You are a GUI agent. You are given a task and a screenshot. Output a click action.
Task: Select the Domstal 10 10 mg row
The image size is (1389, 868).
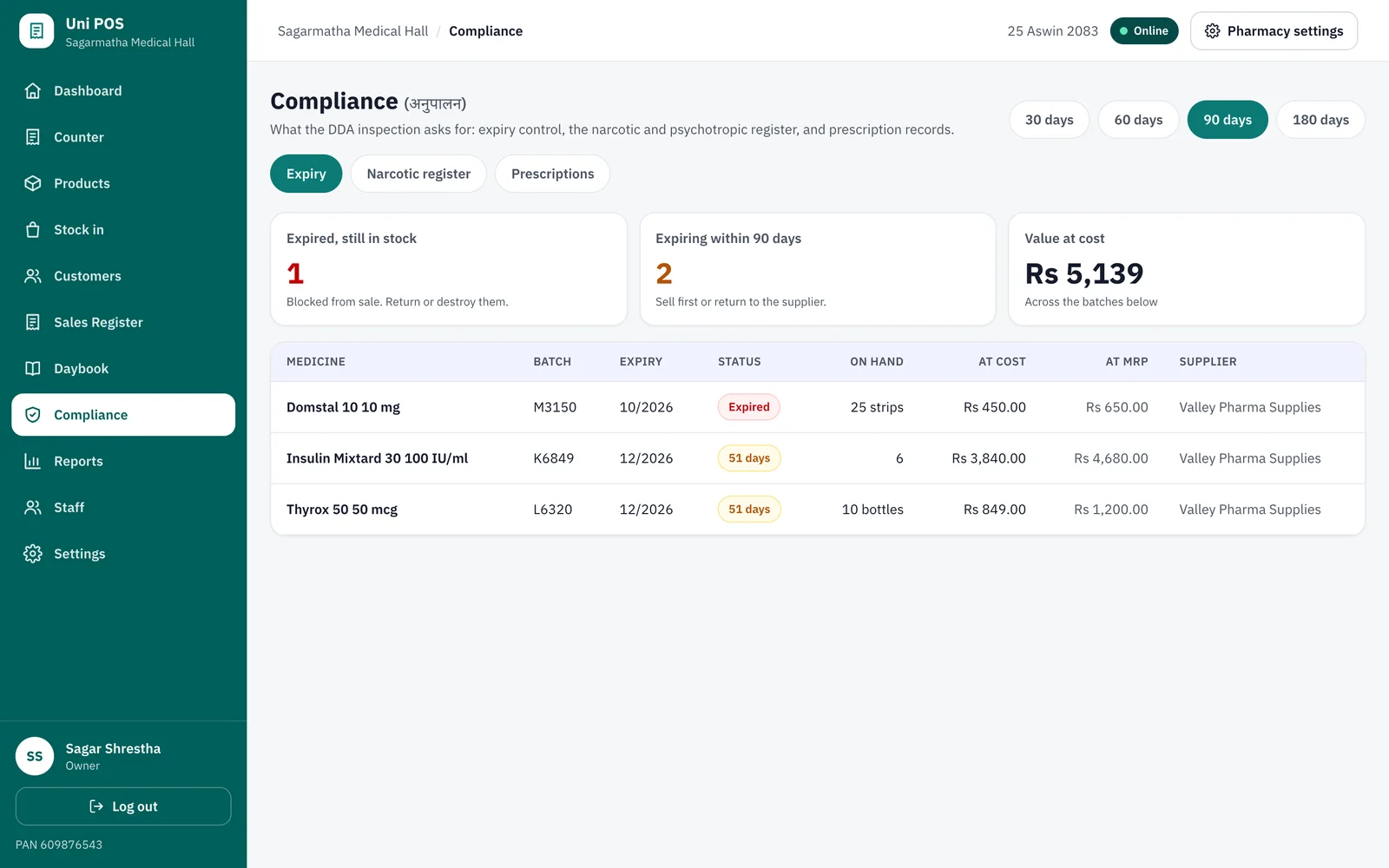pyautogui.click(x=818, y=407)
